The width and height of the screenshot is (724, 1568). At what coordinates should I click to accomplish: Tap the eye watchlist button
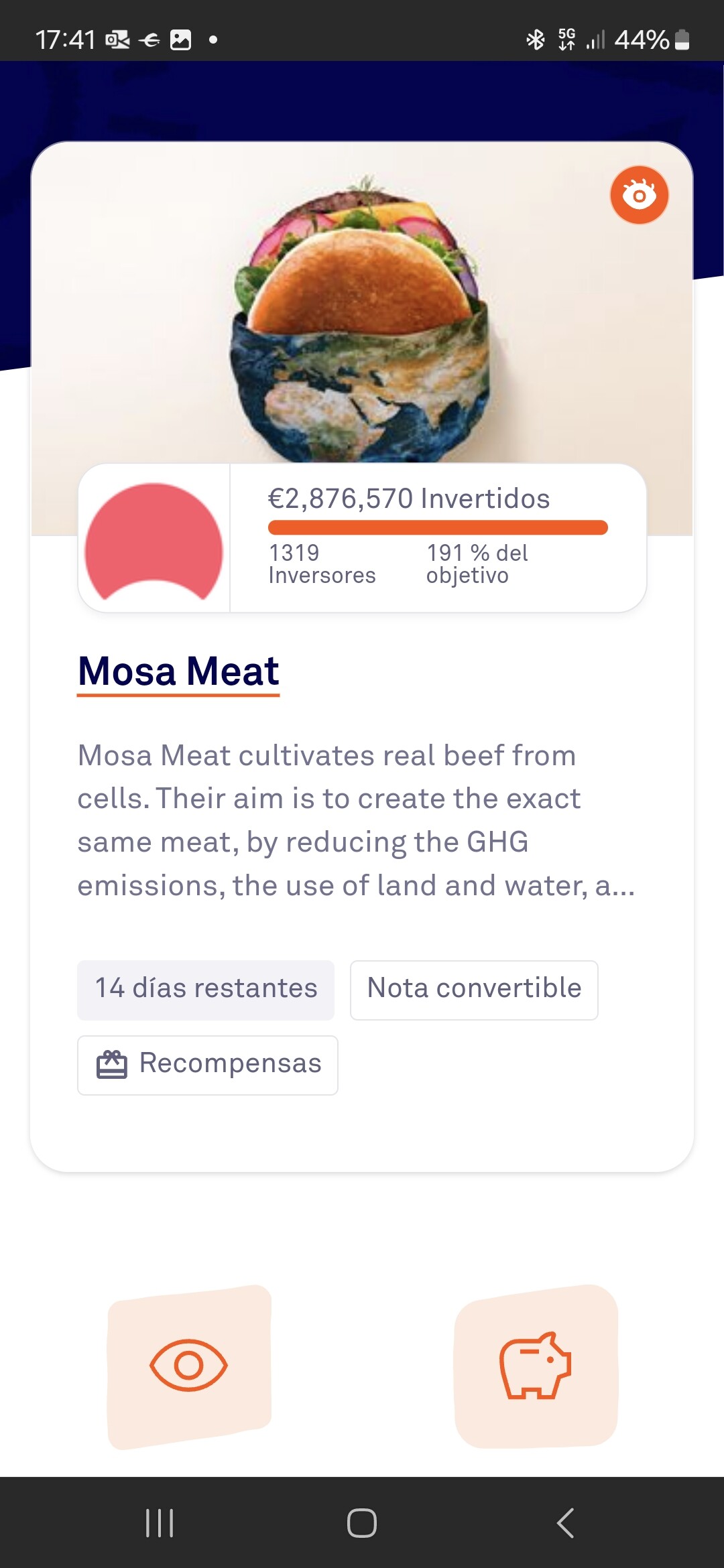coord(189,1366)
